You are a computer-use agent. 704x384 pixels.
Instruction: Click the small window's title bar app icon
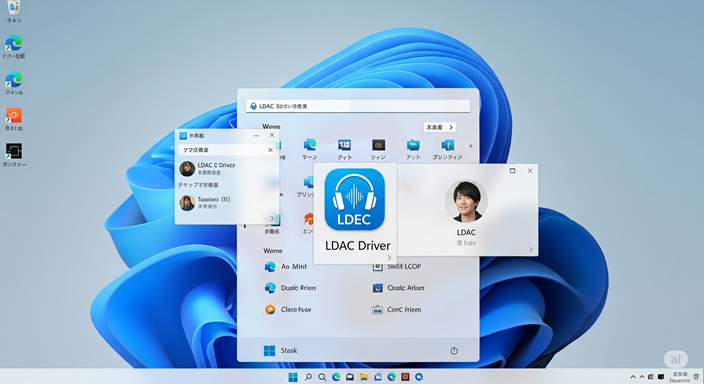(x=183, y=136)
